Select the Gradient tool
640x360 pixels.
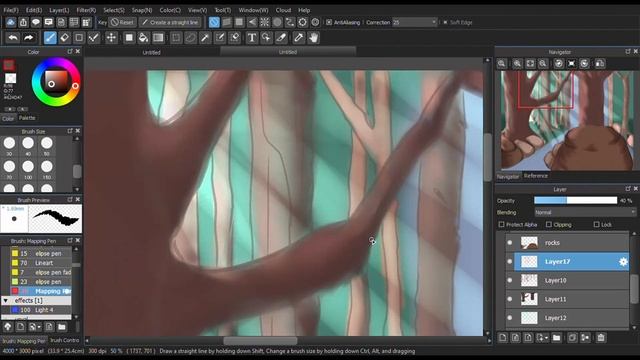158,38
